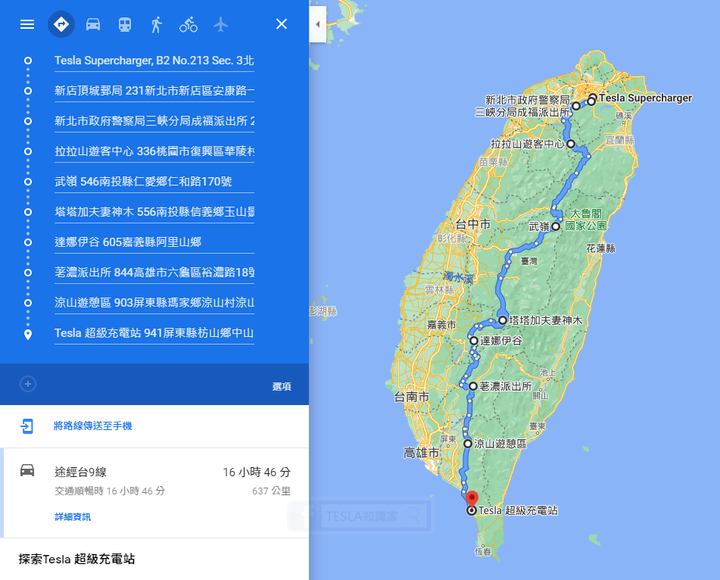
Task: Edit the 拉拉山遊客中心 waypoint field
Action: (x=154, y=152)
